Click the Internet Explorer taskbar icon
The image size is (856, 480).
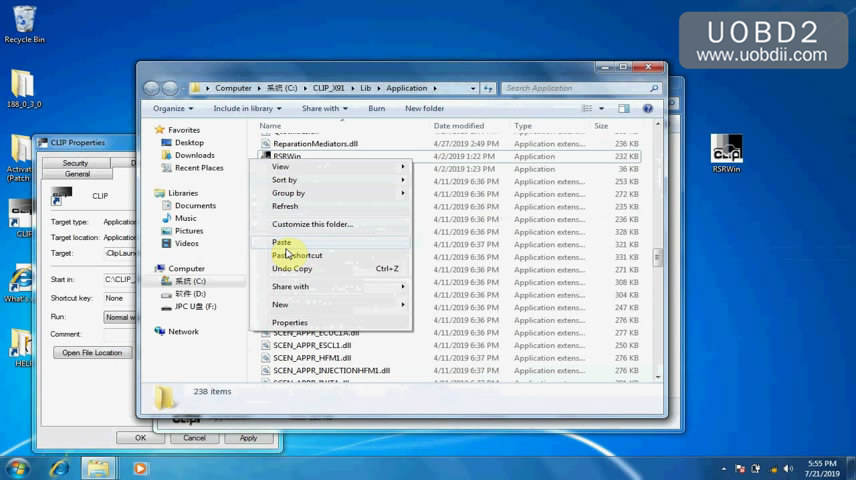[x=60, y=467]
